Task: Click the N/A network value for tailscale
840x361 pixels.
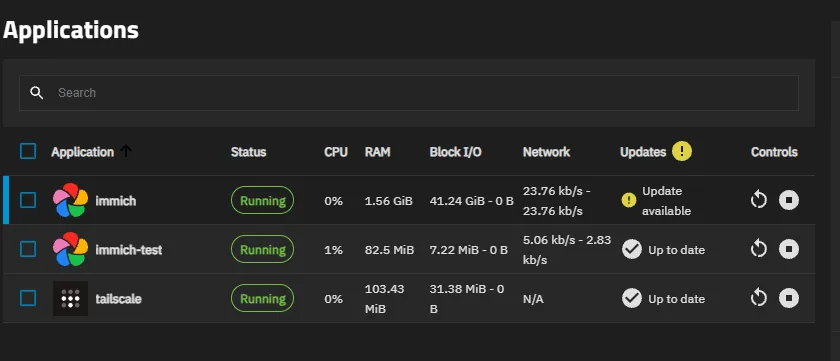Action: tap(533, 299)
